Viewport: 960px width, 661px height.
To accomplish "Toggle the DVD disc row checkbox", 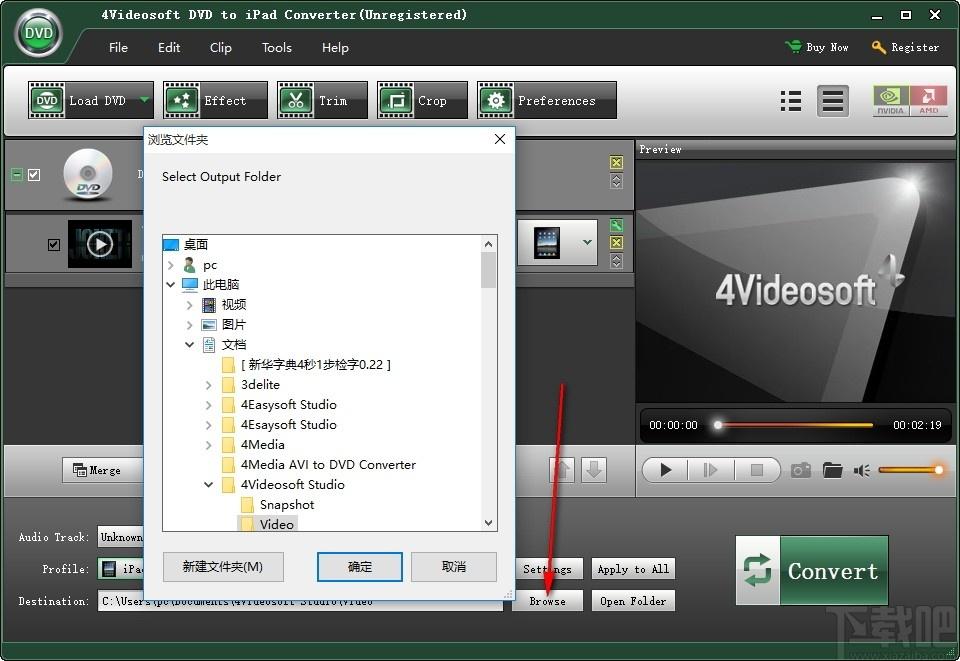I will point(34,175).
